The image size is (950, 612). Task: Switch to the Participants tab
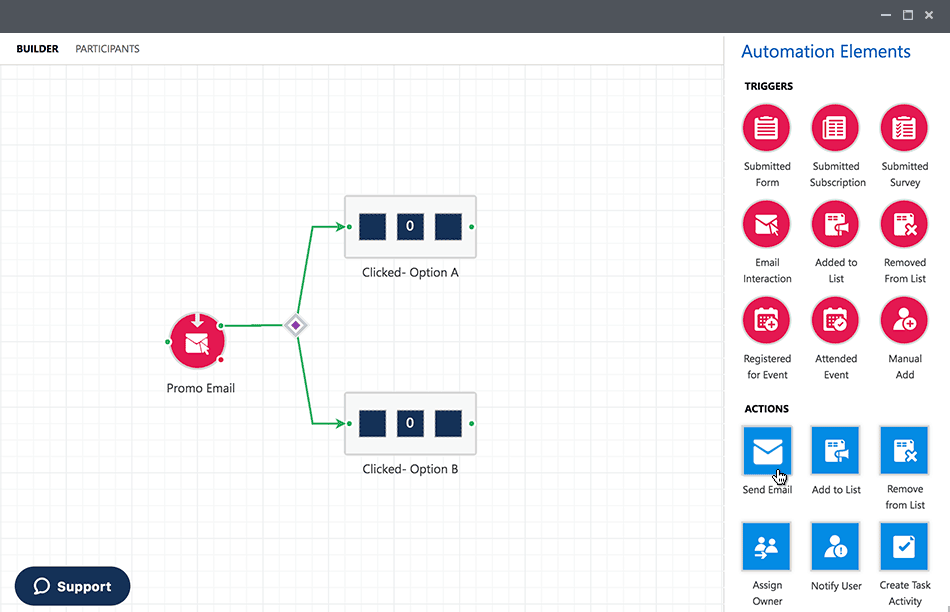pos(107,49)
